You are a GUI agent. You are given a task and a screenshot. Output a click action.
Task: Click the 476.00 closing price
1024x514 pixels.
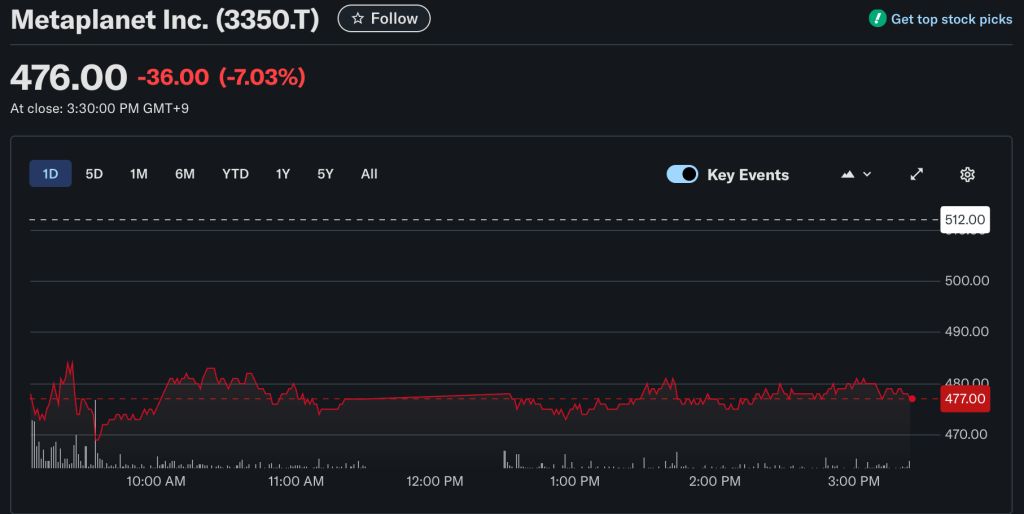click(x=69, y=78)
